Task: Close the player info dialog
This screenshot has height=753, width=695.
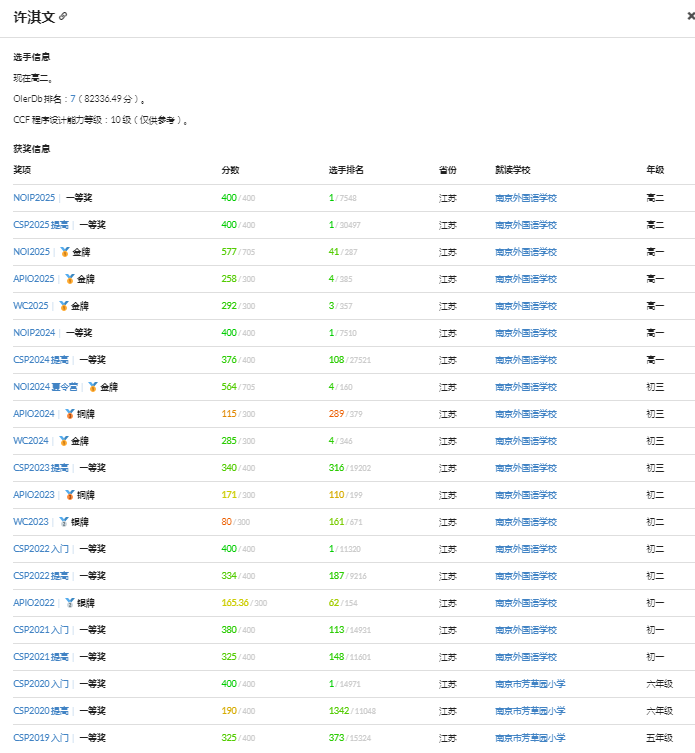Action: [x=690, y=16]
